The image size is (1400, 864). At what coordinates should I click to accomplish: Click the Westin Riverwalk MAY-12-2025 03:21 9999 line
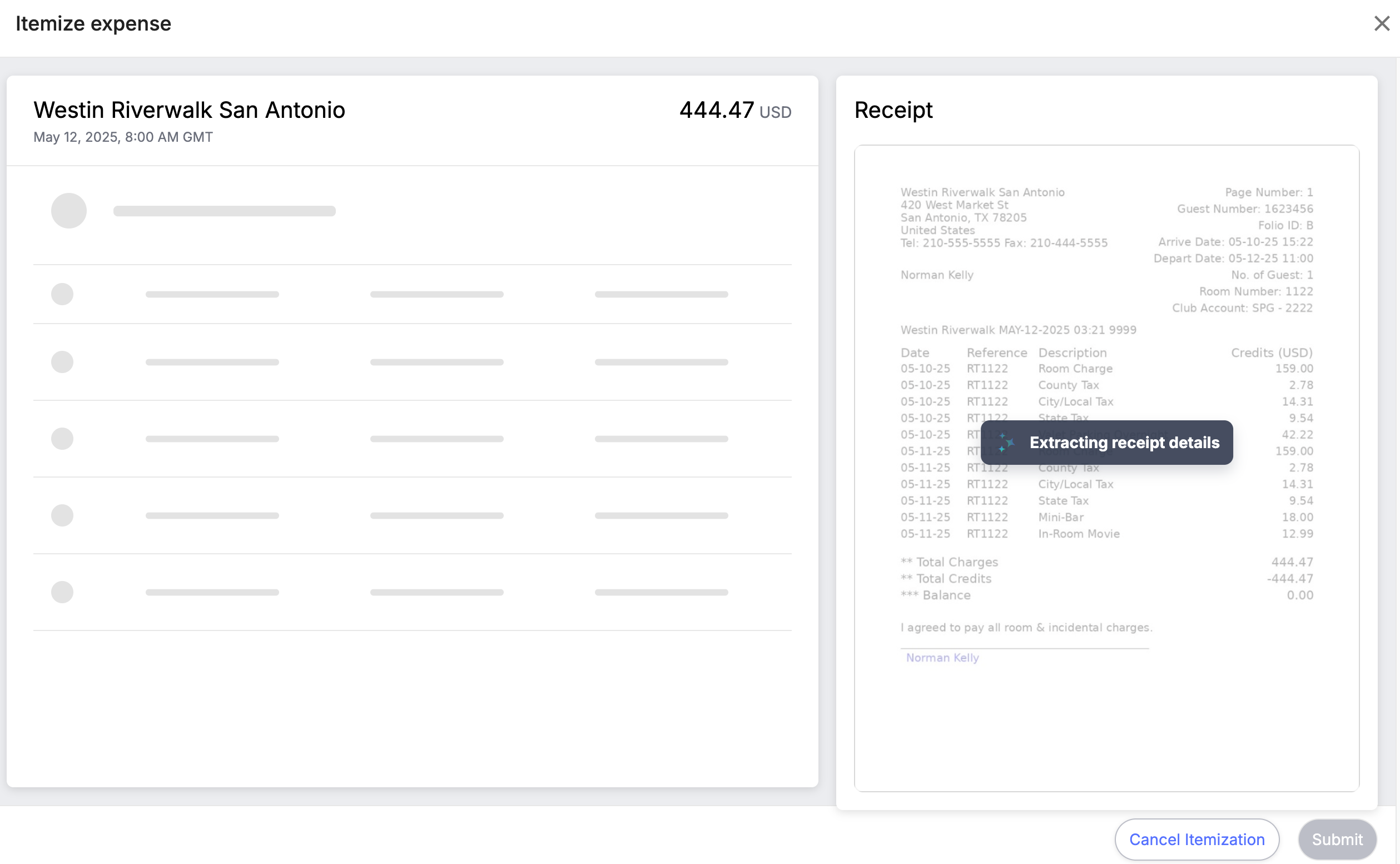[1018, 330]
